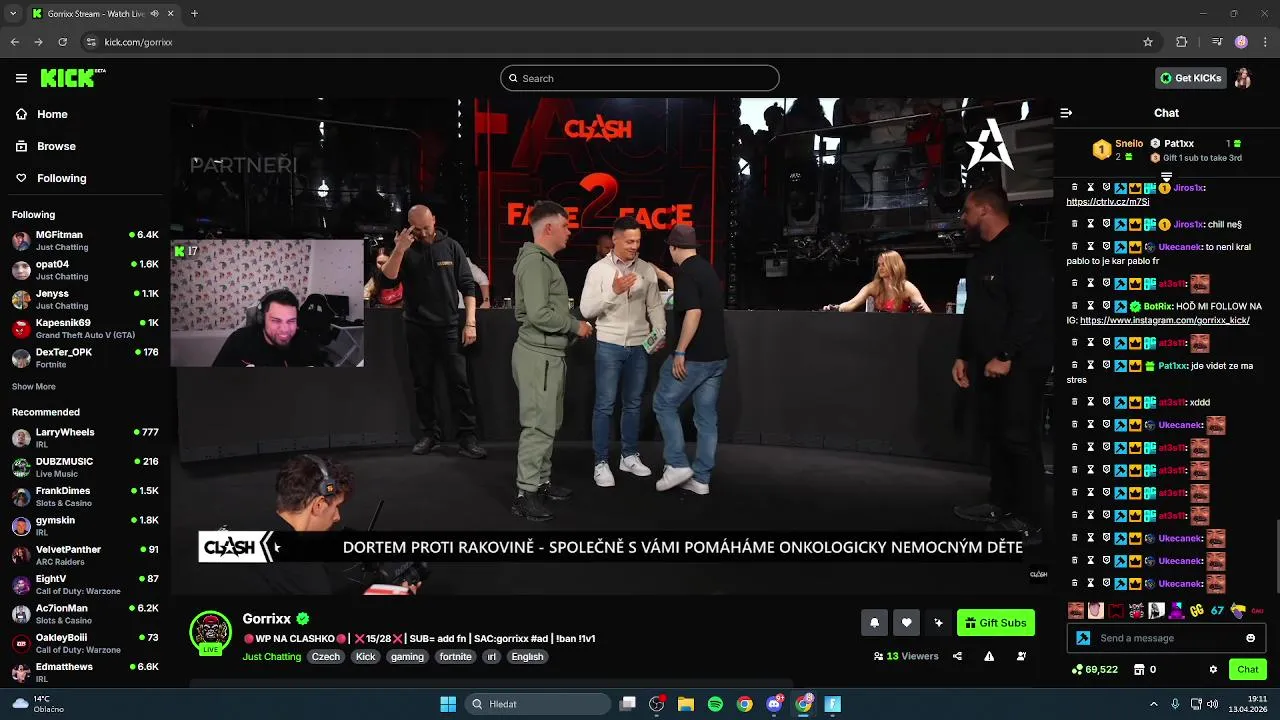Show hidden system tray icons
This screenshot has height=720, width=1280.
(1153, 704)
